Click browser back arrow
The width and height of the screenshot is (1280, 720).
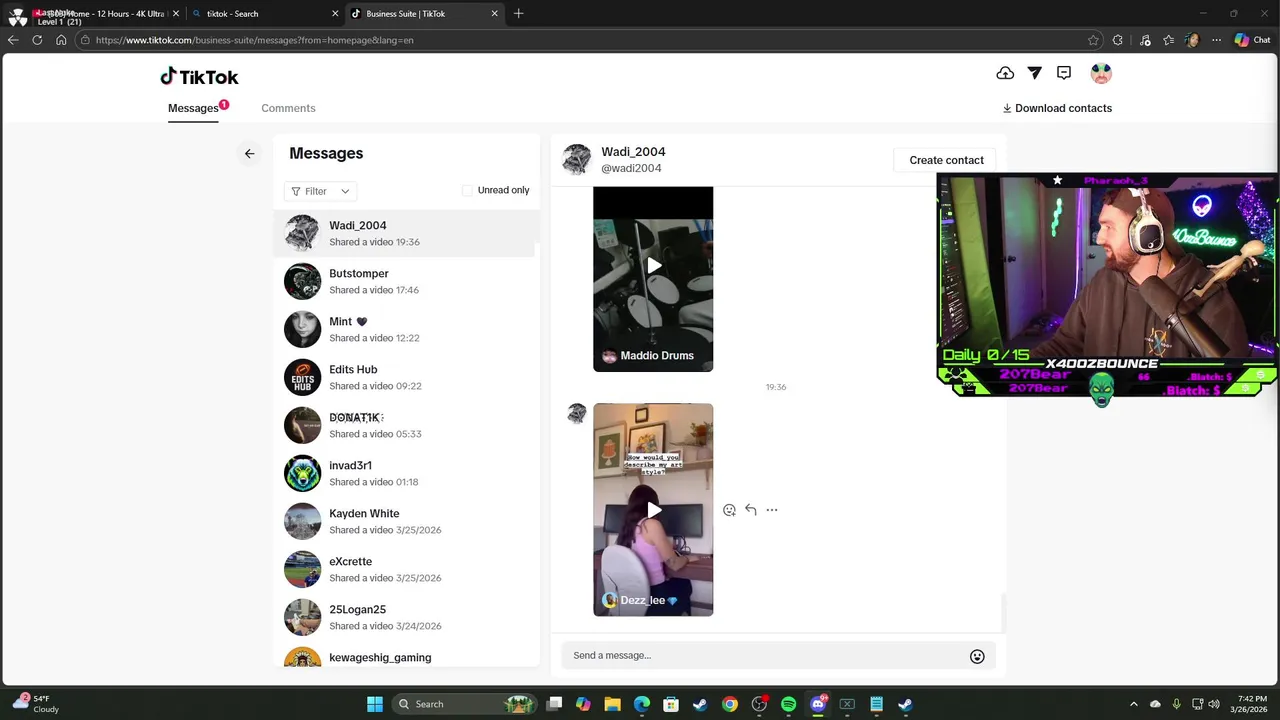pos(13,40)
